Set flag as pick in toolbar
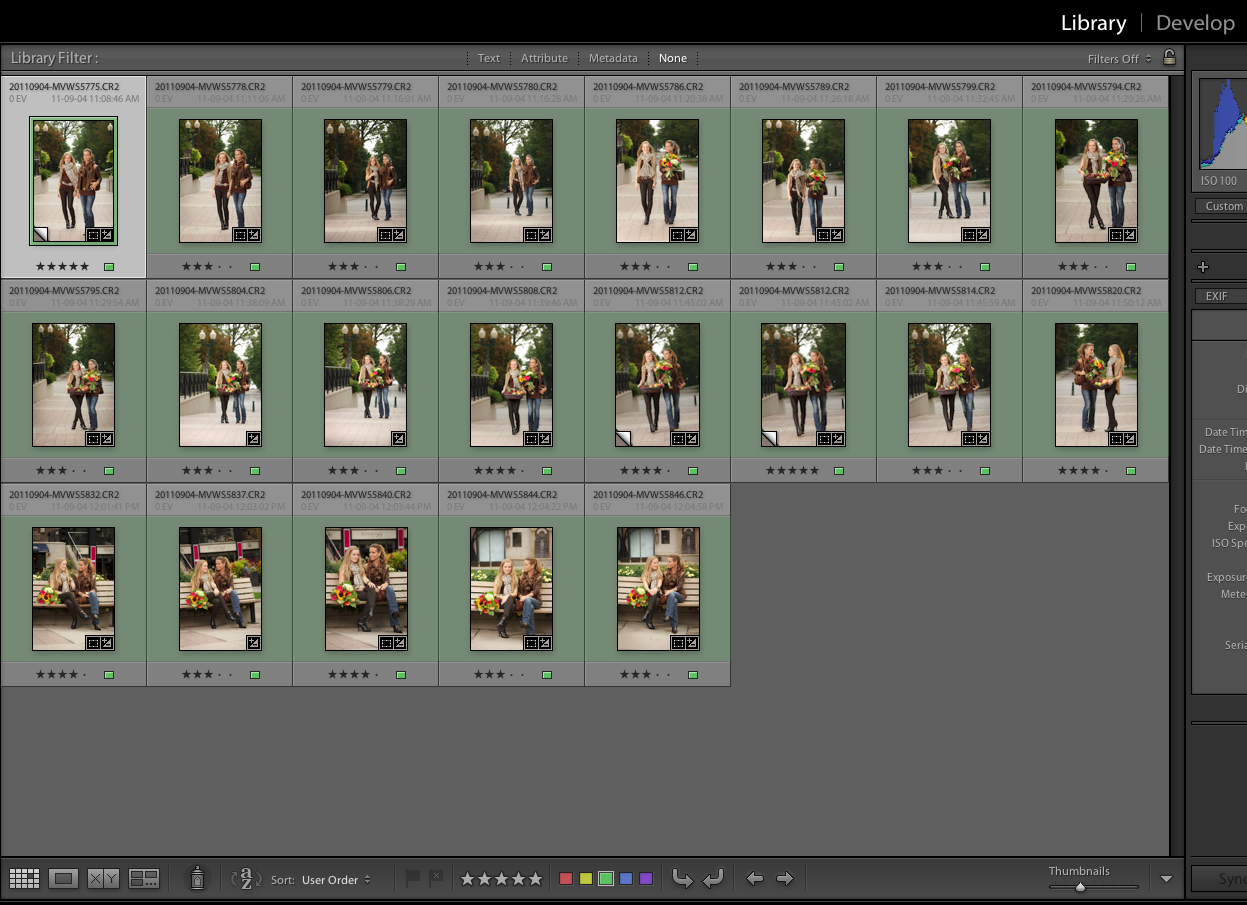The height and width of the screenshot is (905, 1247). 412,878
